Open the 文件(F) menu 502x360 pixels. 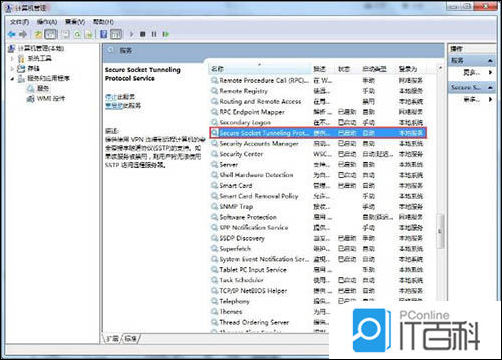pyautogui.click(x=19, y=22)
